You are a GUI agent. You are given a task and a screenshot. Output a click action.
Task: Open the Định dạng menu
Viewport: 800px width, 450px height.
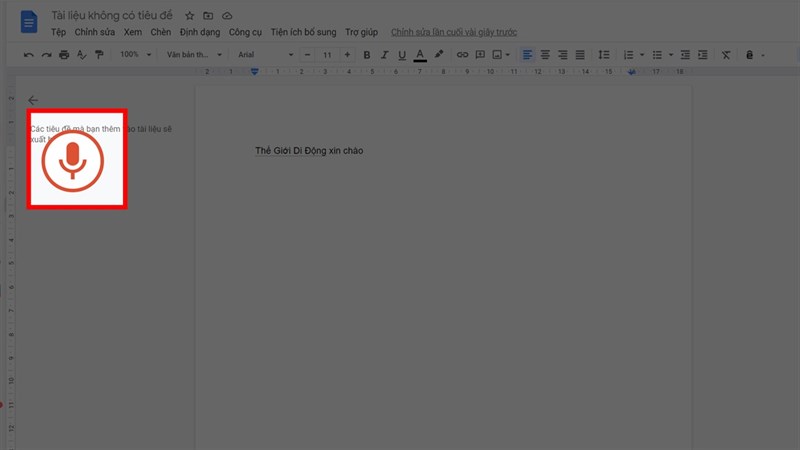(x=199, y=32)
